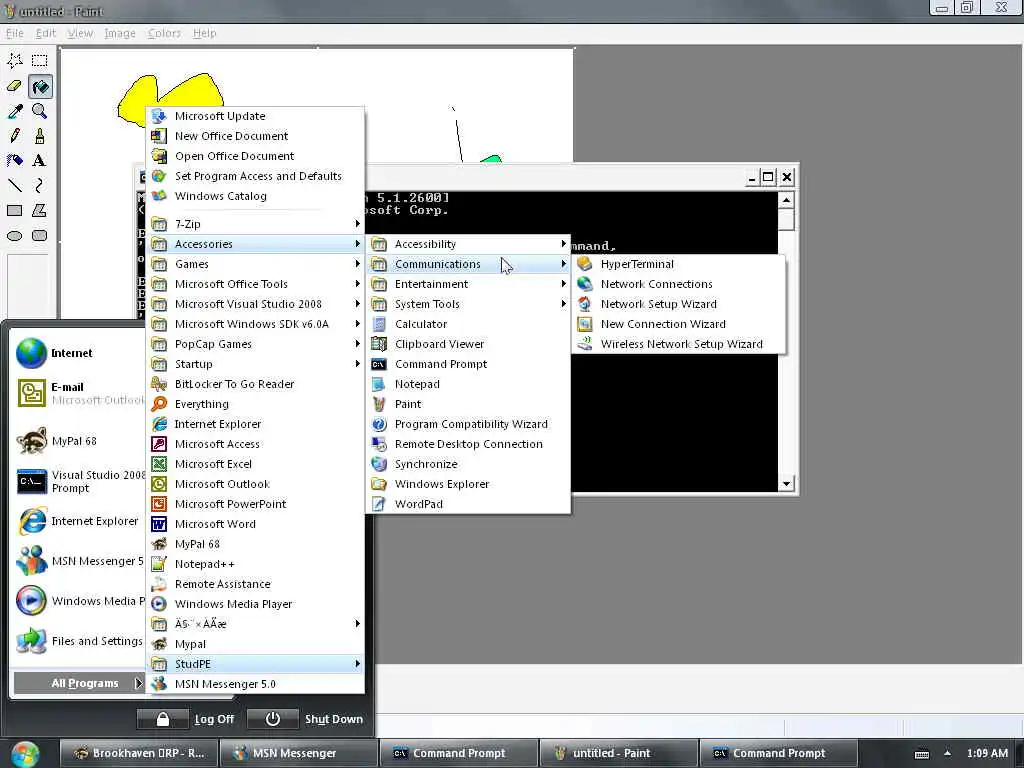Viewport: 1024px width, 768px height.
Task: Launch the Wireless Network Setup Wizard
Action: (678, 344)
